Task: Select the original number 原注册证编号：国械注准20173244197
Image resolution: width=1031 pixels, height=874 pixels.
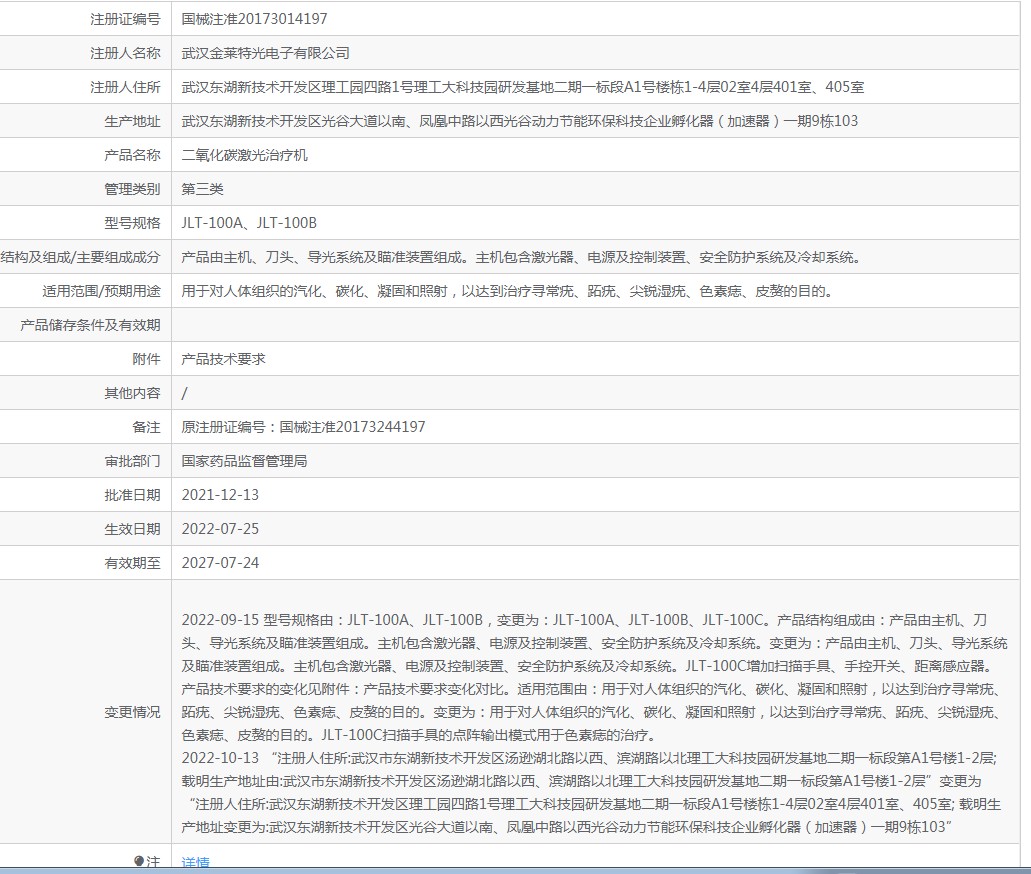Action: click(304, 427)
